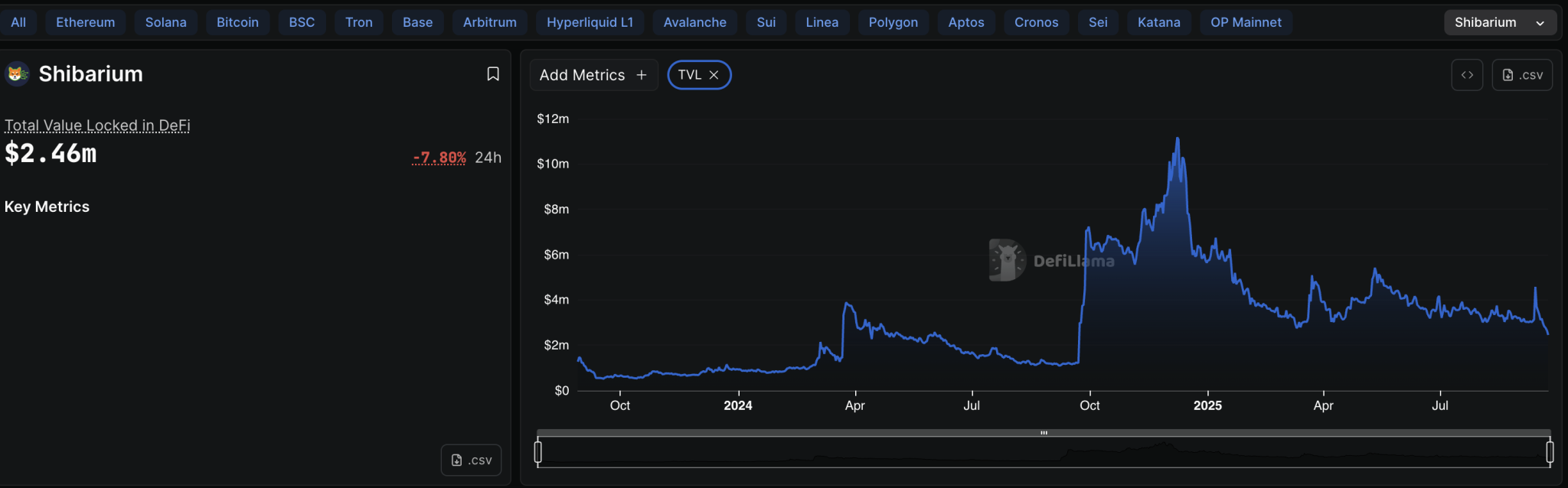Screen dimensions: 1568x488
Task: Go to the Sei chain
Action: pyautogui.click(x=1099, y=22)
